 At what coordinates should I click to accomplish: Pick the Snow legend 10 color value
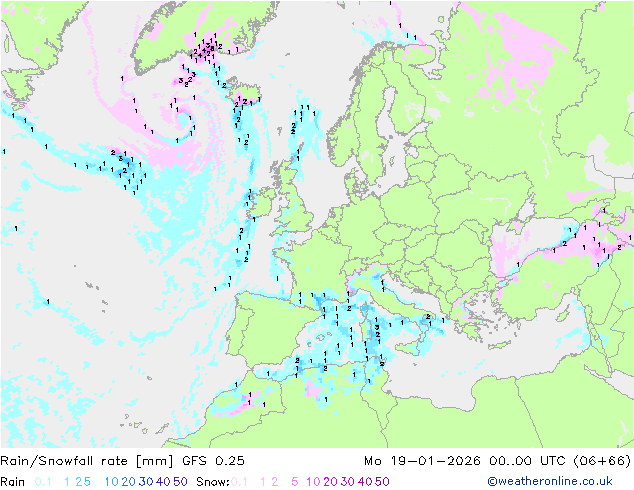[x=313, y=482]
